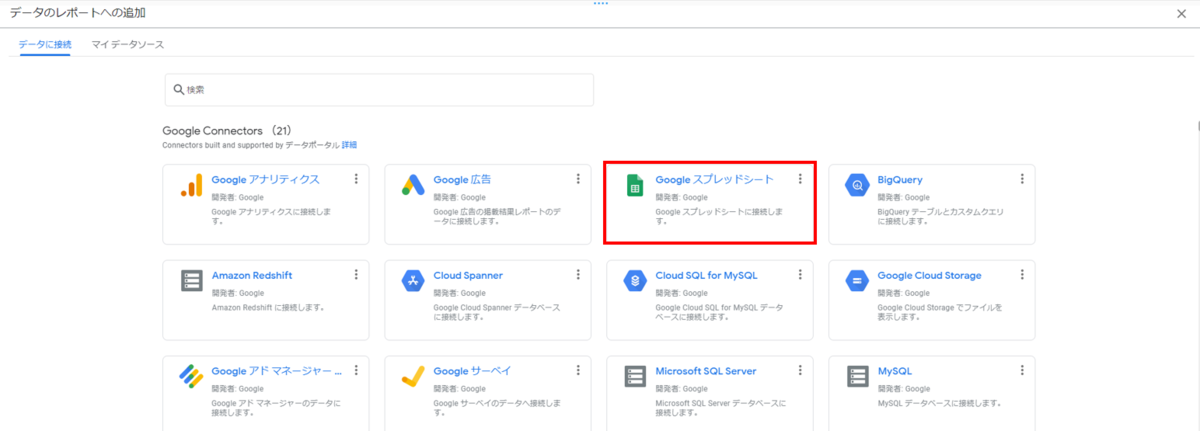Click the Cloud SQL for MySQL icon
The height and width of the screenshot is (431, 1200).
[635, 281]
